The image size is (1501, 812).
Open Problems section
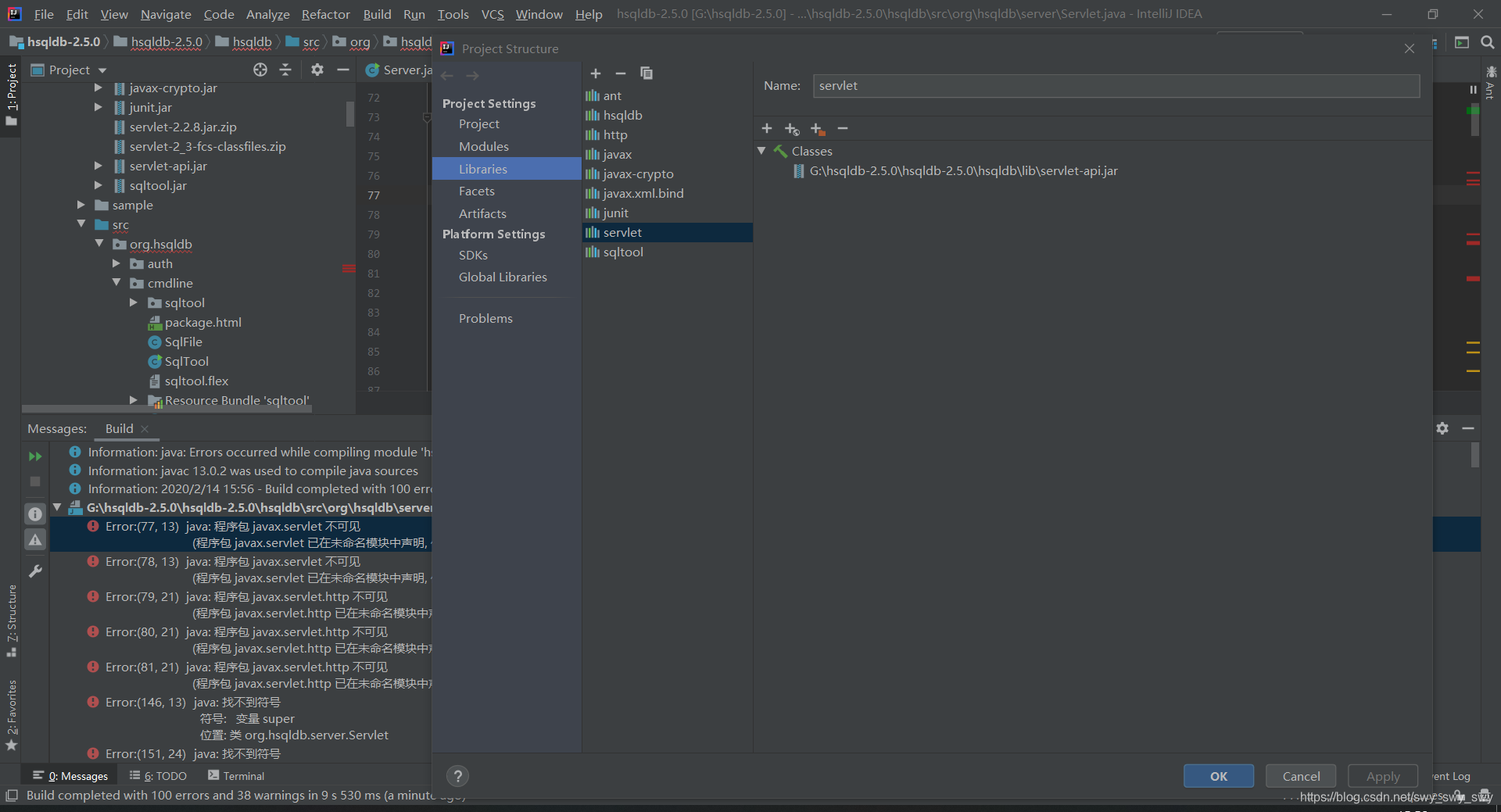tap(485, 318)
